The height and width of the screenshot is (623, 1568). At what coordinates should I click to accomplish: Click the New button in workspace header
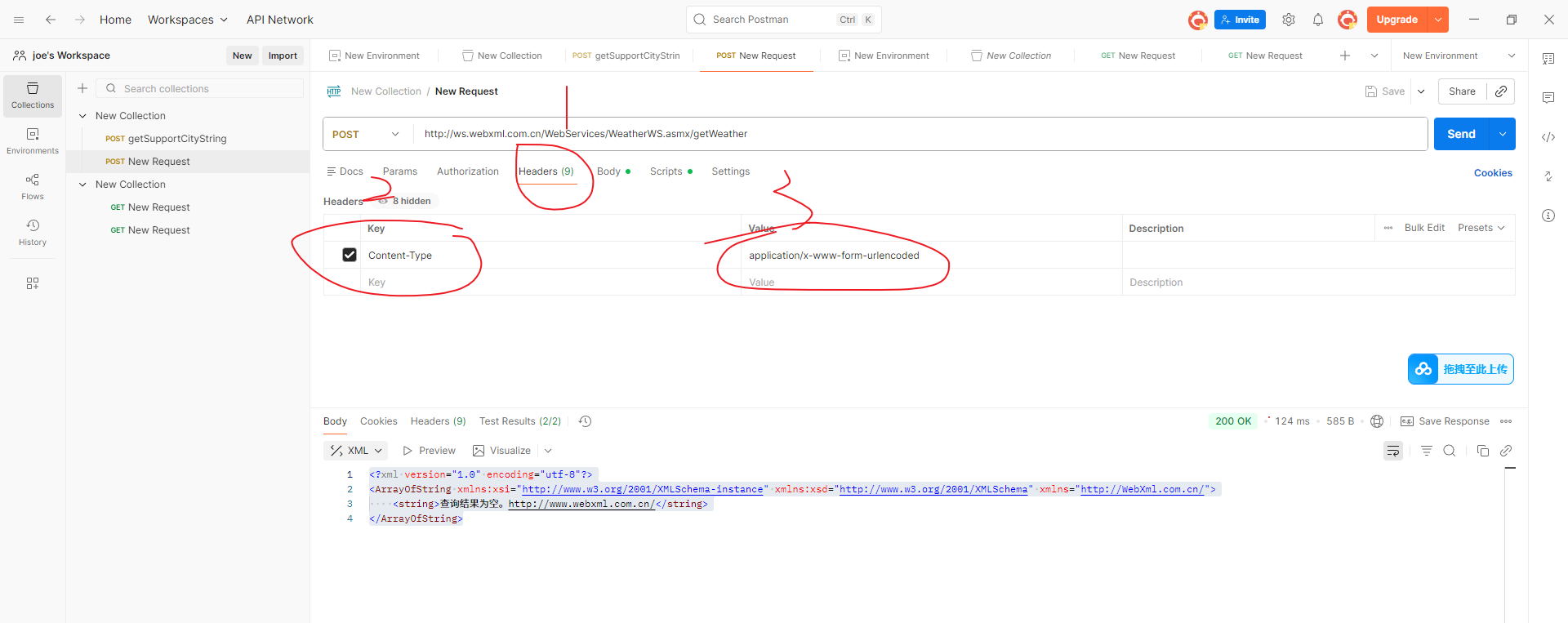pos(243,56)
